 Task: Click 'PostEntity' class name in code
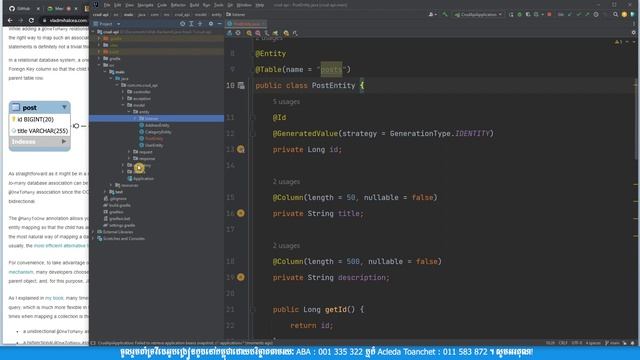(333, 85)
